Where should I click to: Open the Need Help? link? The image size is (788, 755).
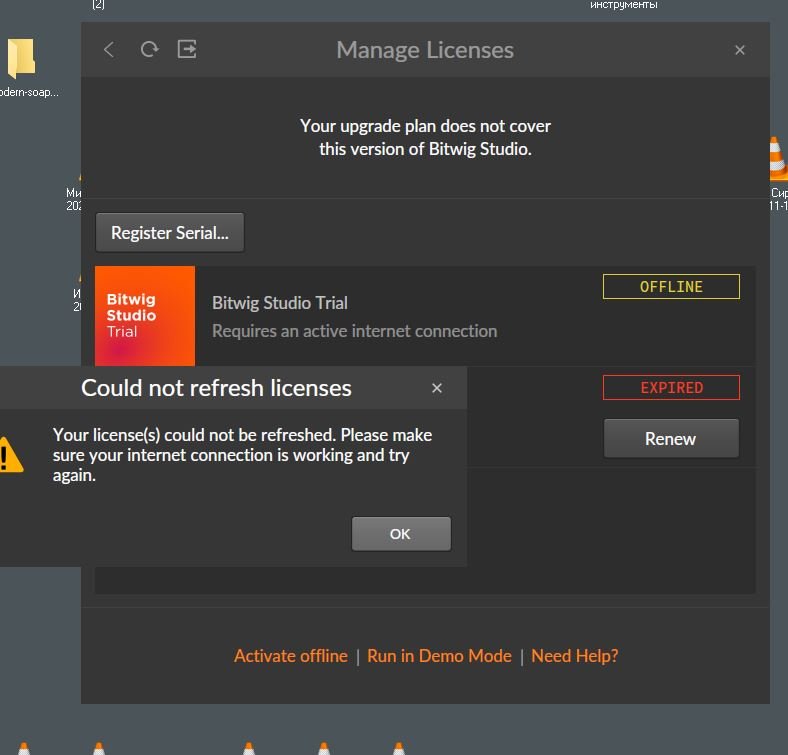[x=574, y=656]
